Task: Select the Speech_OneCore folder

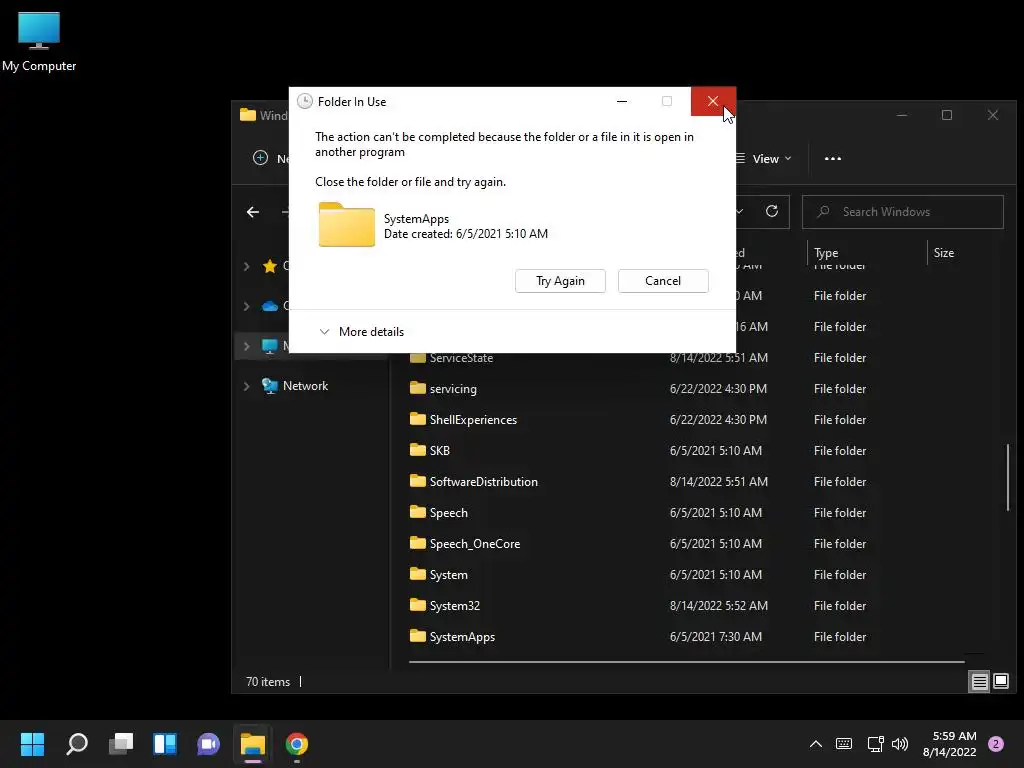Action: coord(474,544)
